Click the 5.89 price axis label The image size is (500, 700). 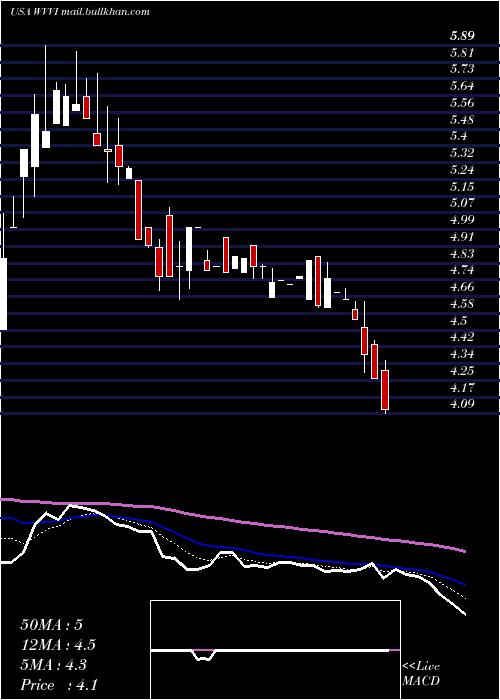462,36
